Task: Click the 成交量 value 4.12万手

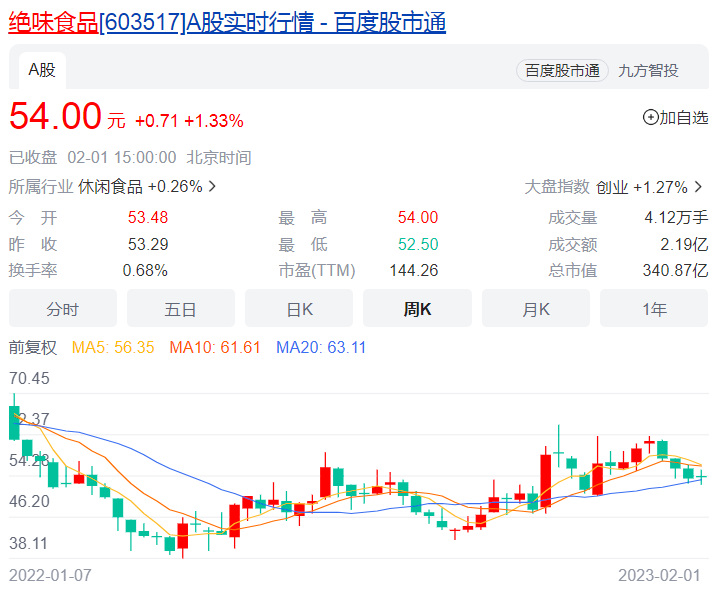Action: (x=676, y=217)
